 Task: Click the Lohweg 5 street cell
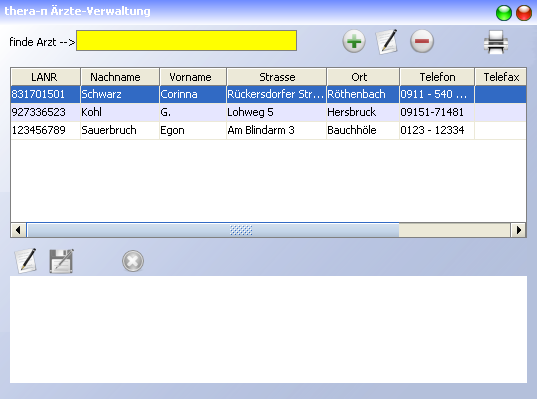[x=276, y=112]
